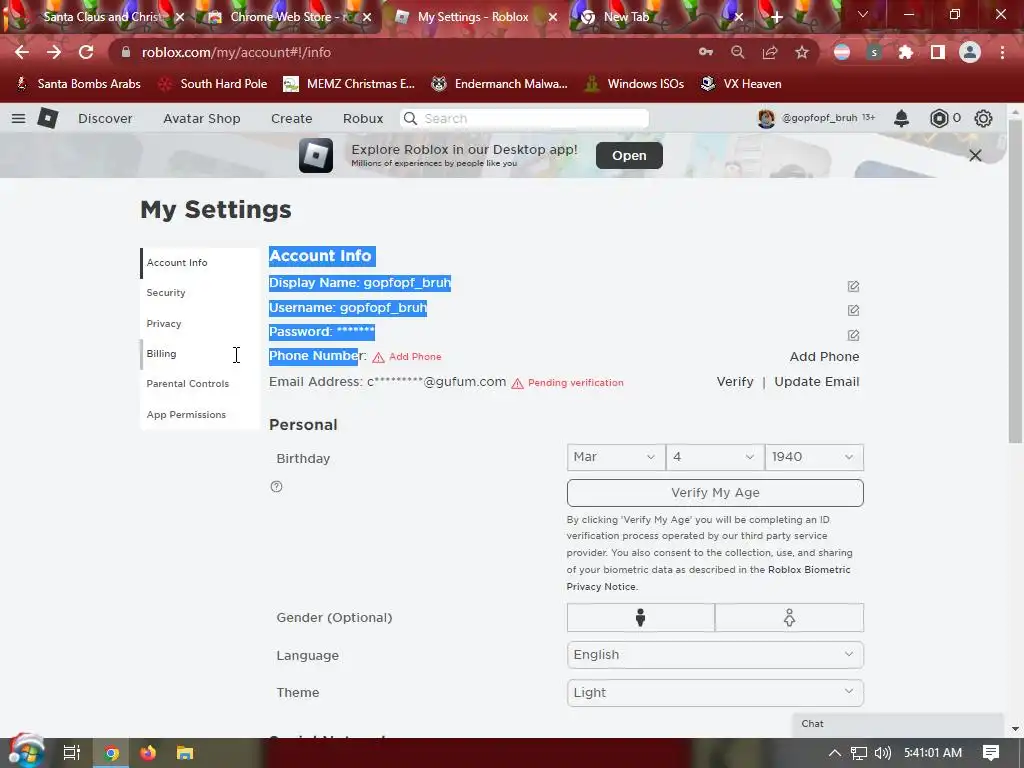Open the tab search chevron

(863, 14)
